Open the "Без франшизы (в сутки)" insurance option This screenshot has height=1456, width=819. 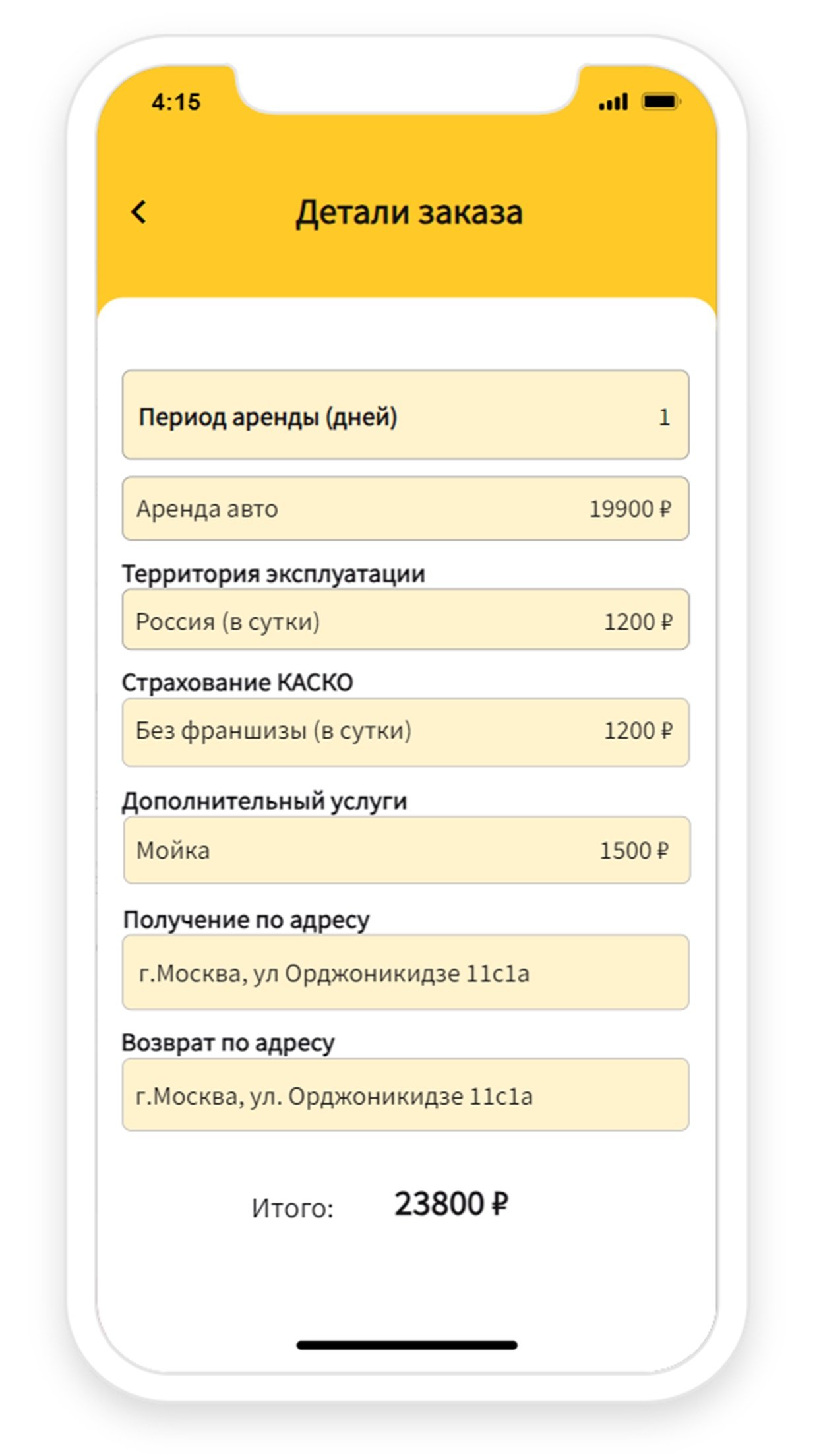(405, 731)
